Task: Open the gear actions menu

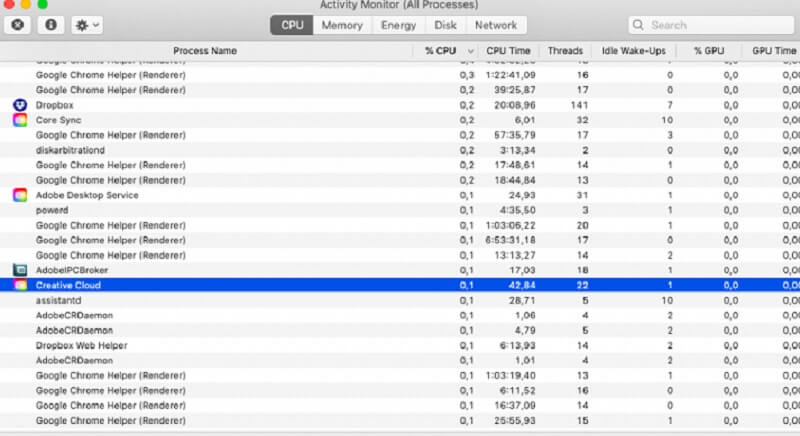Action: [x=87, y=24]
